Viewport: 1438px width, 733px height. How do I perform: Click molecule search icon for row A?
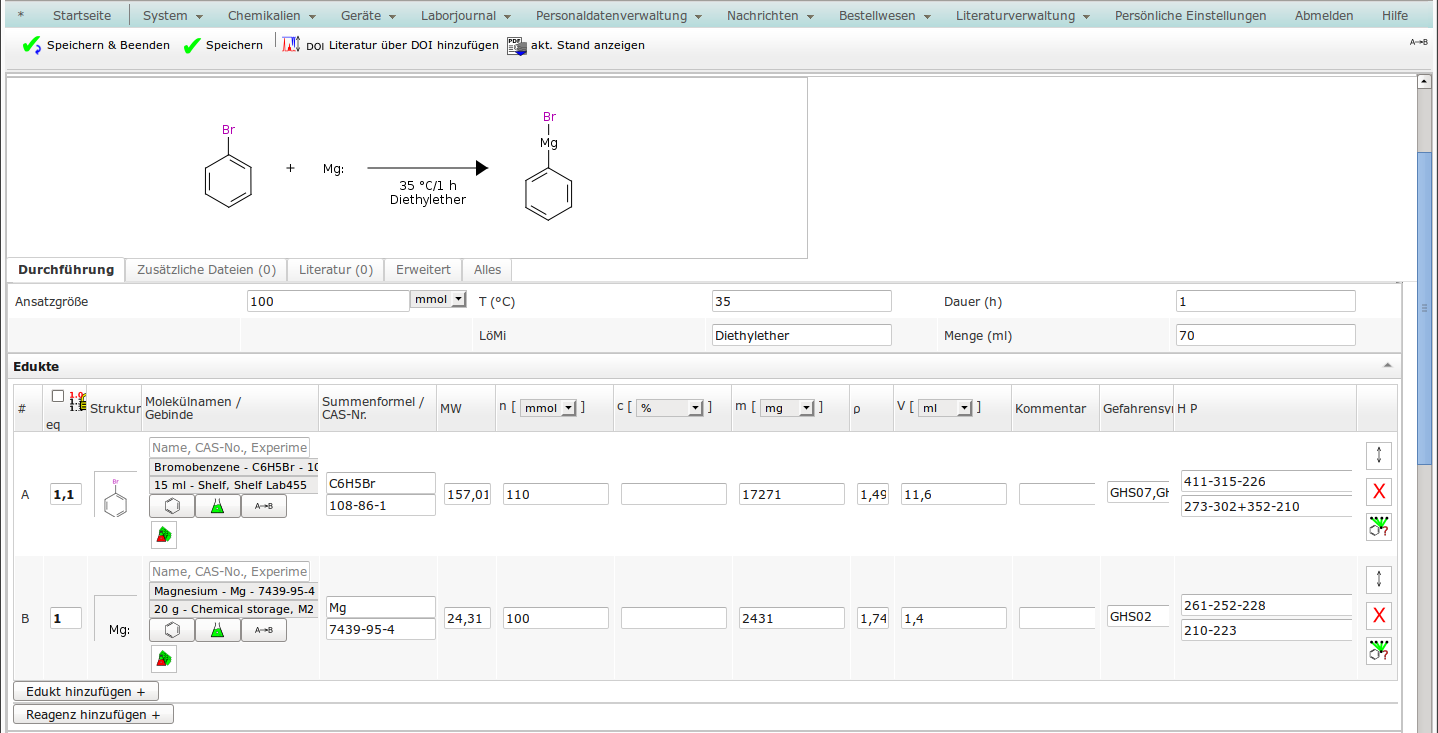pyautogui.click(x=1379, y=527)
